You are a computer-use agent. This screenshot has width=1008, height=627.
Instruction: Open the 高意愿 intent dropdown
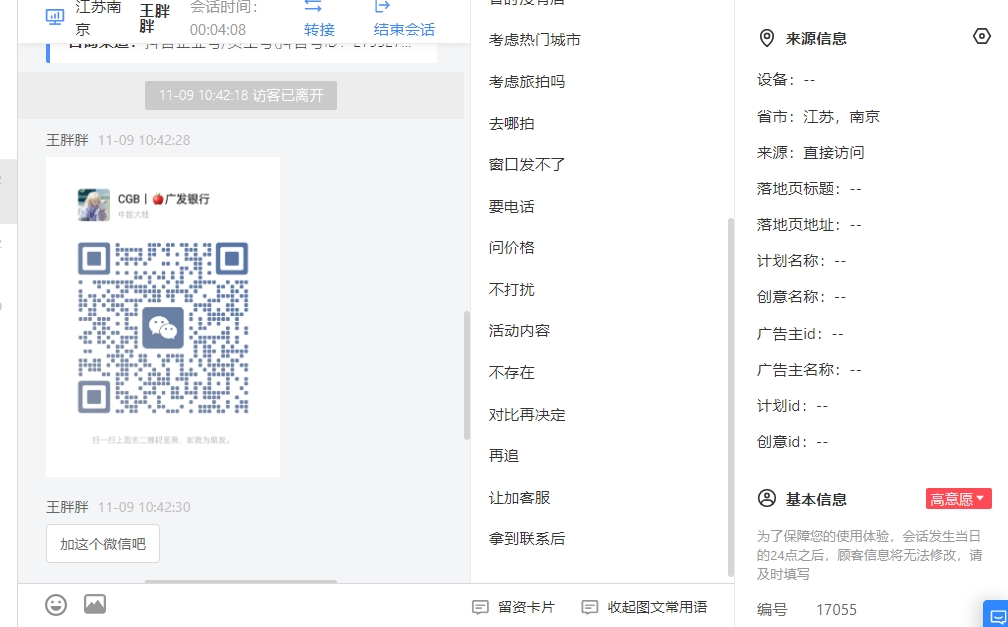tap(958, 498)
